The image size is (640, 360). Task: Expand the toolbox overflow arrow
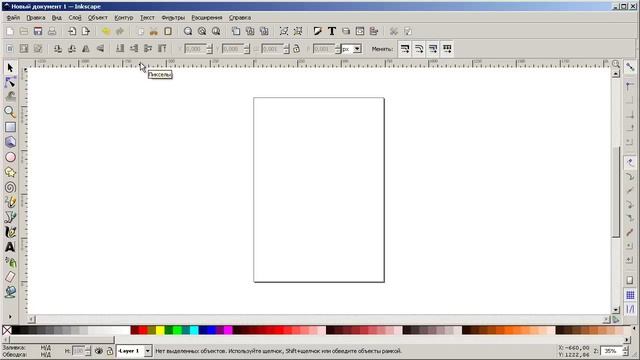[x=10, y=317]
